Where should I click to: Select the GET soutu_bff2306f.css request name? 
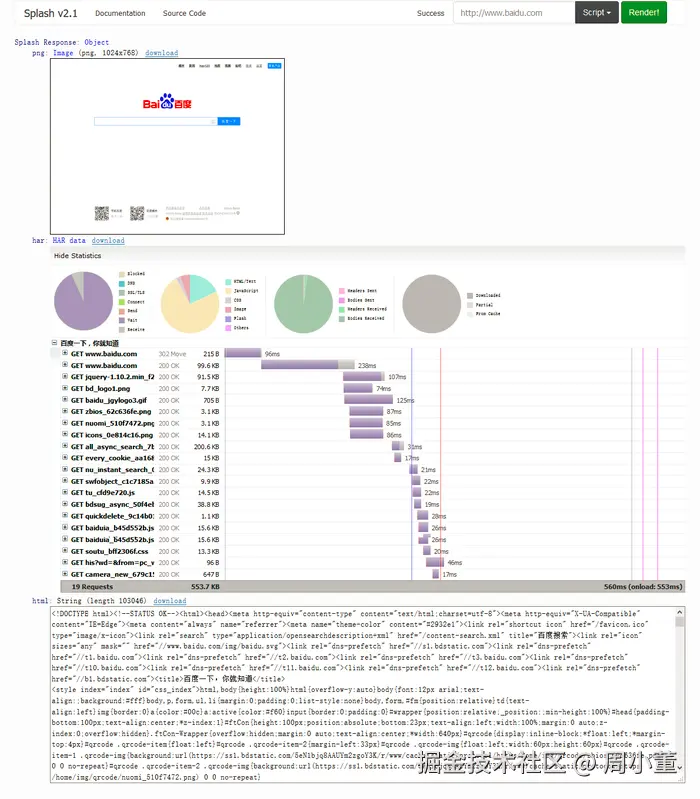point(110,551)
